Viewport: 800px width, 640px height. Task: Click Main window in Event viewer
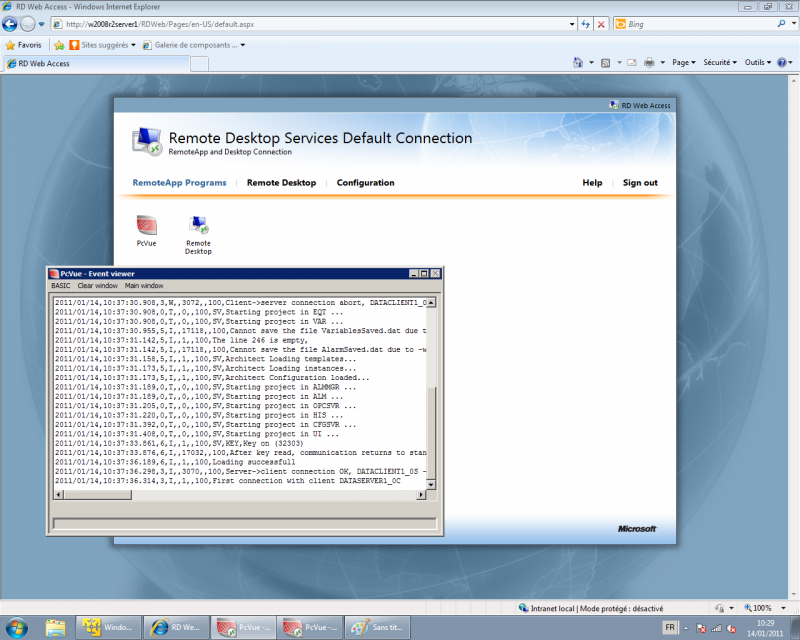click(x=144, y=286)
